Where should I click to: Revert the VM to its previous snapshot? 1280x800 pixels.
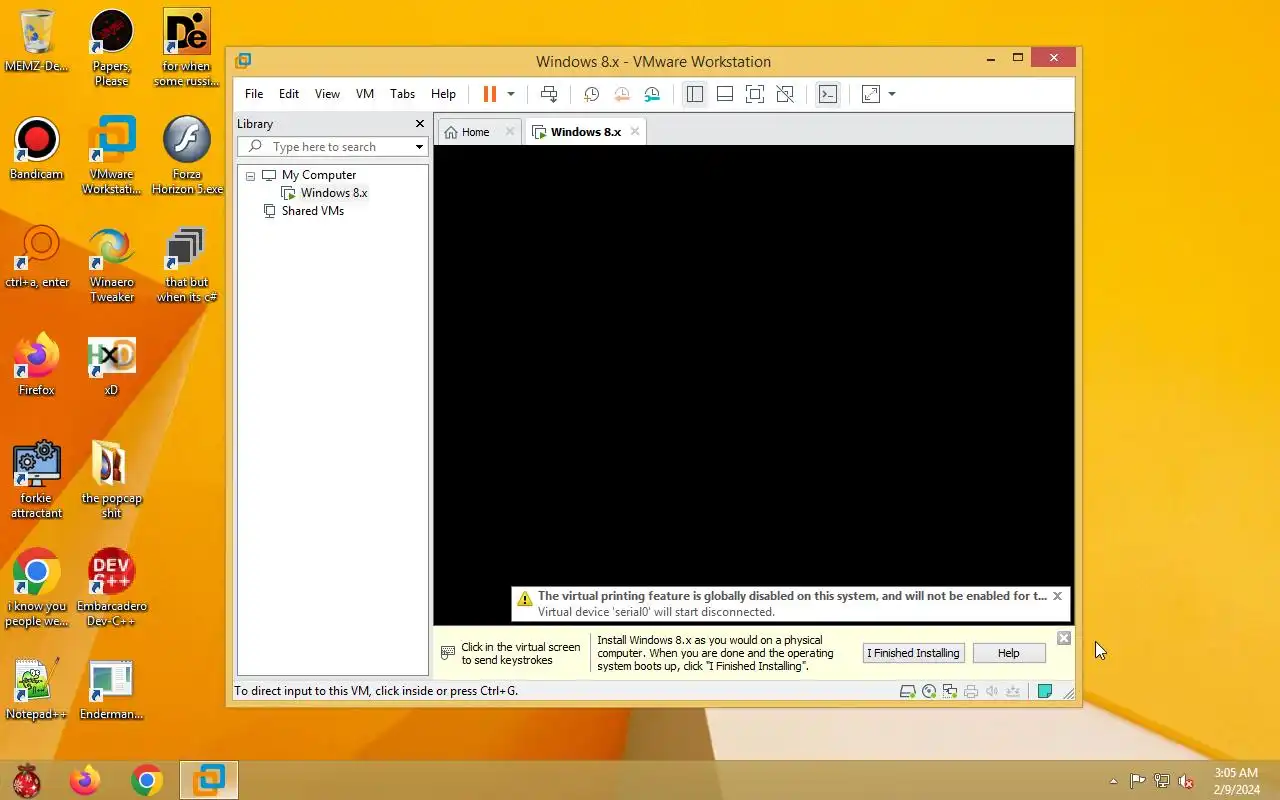(622, 94)
